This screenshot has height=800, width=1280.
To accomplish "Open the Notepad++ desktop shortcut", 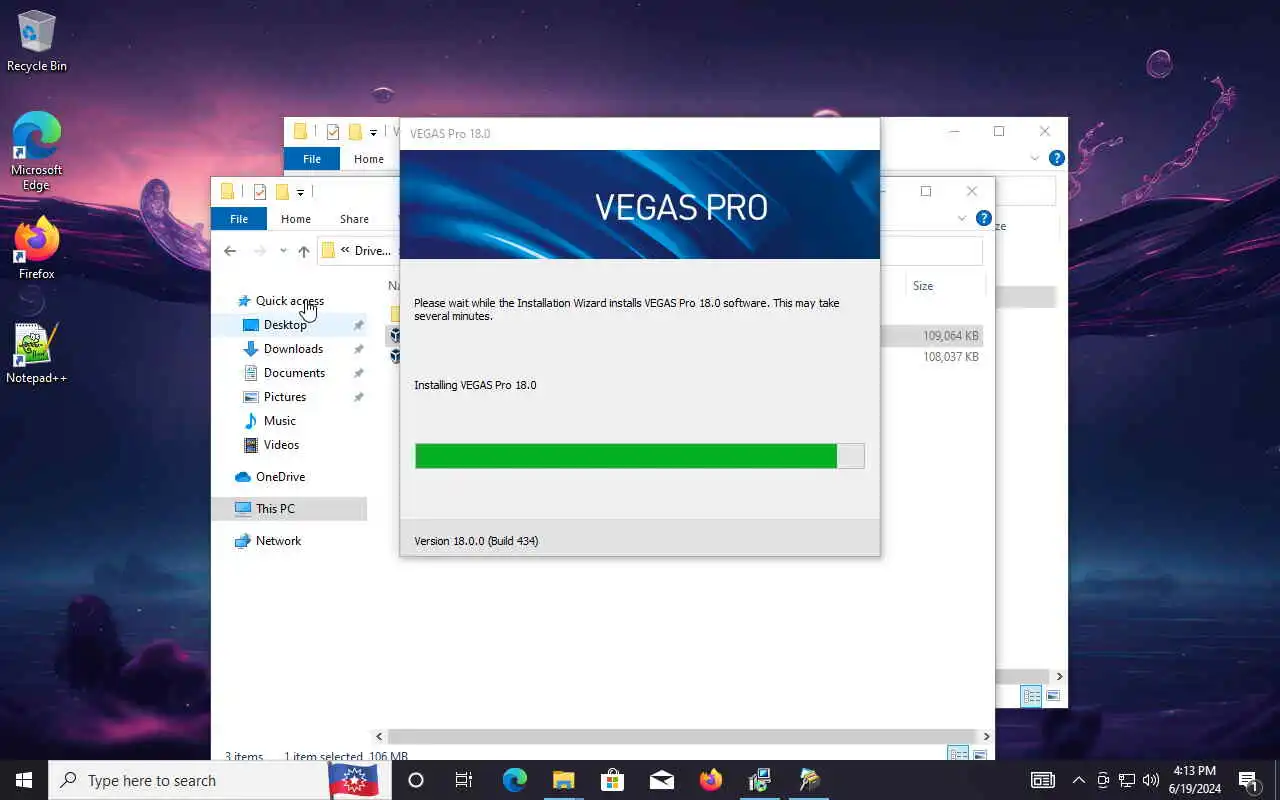I will (37, 353).
